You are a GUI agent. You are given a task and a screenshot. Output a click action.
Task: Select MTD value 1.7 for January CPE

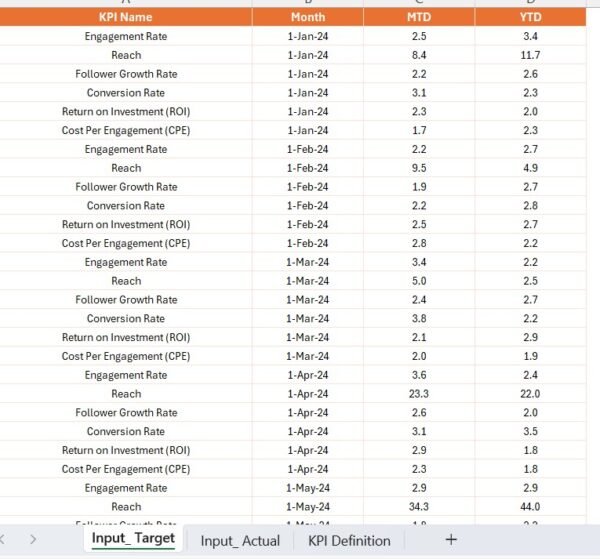419,130
